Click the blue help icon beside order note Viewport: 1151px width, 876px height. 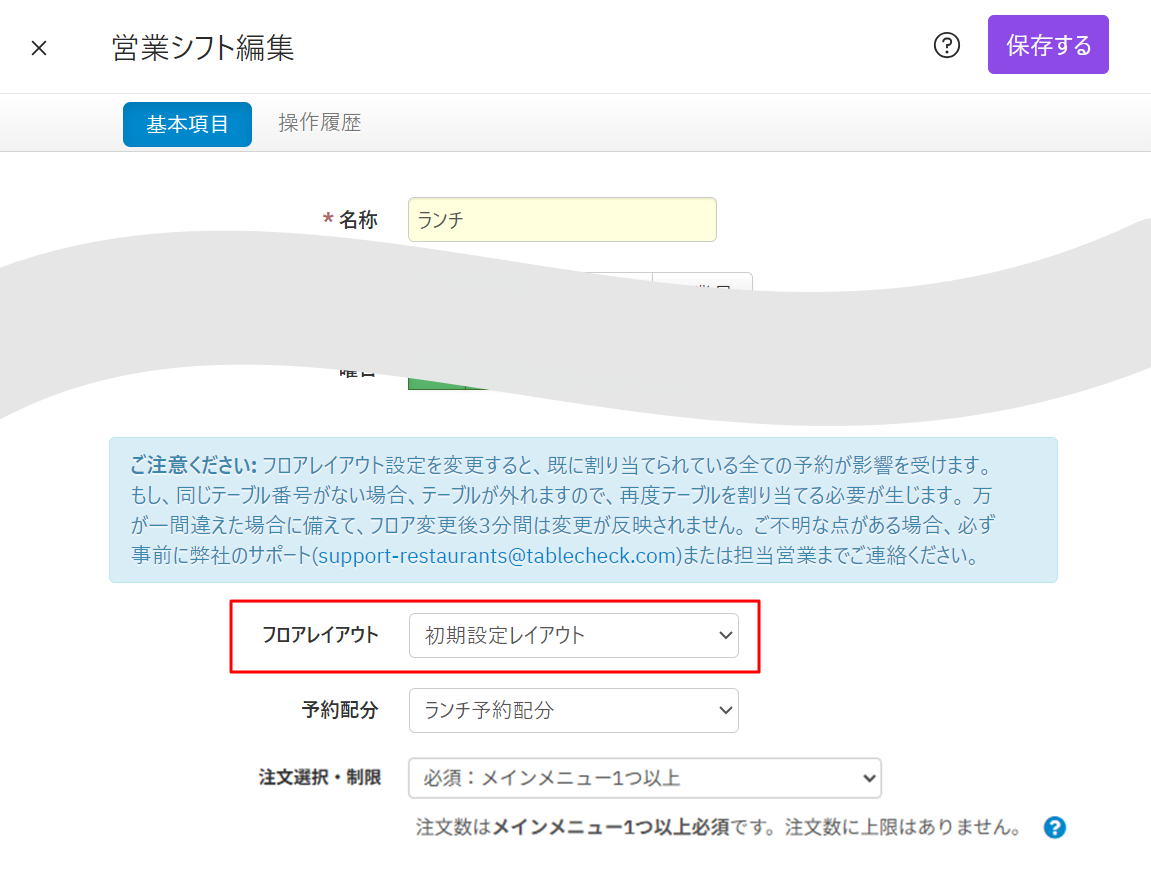1054,828
